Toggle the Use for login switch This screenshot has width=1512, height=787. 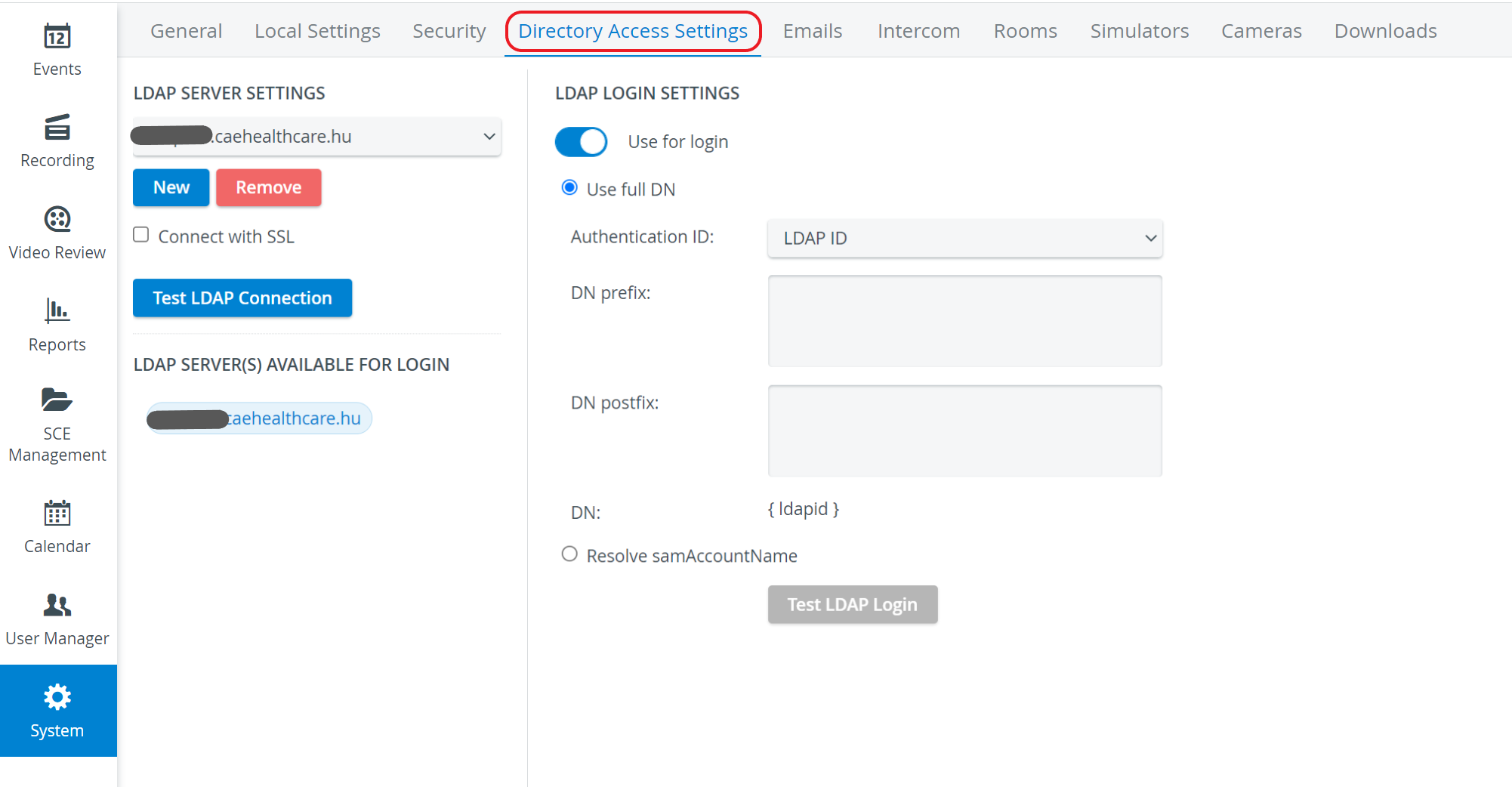point(581,142)
